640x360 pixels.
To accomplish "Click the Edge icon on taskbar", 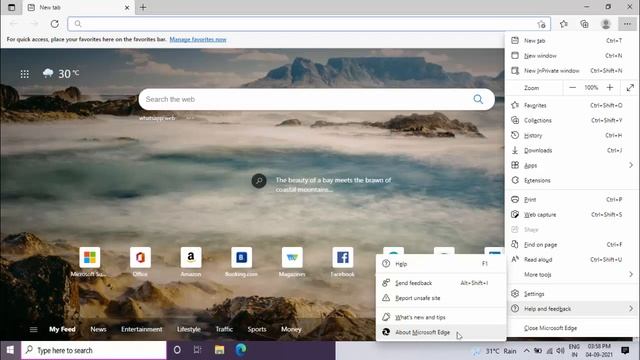I will (241, 350).
